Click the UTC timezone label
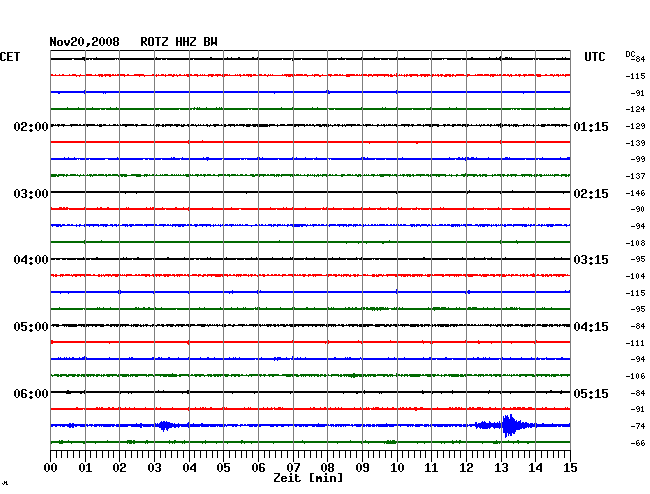650x494 pixels. (594, 57)
